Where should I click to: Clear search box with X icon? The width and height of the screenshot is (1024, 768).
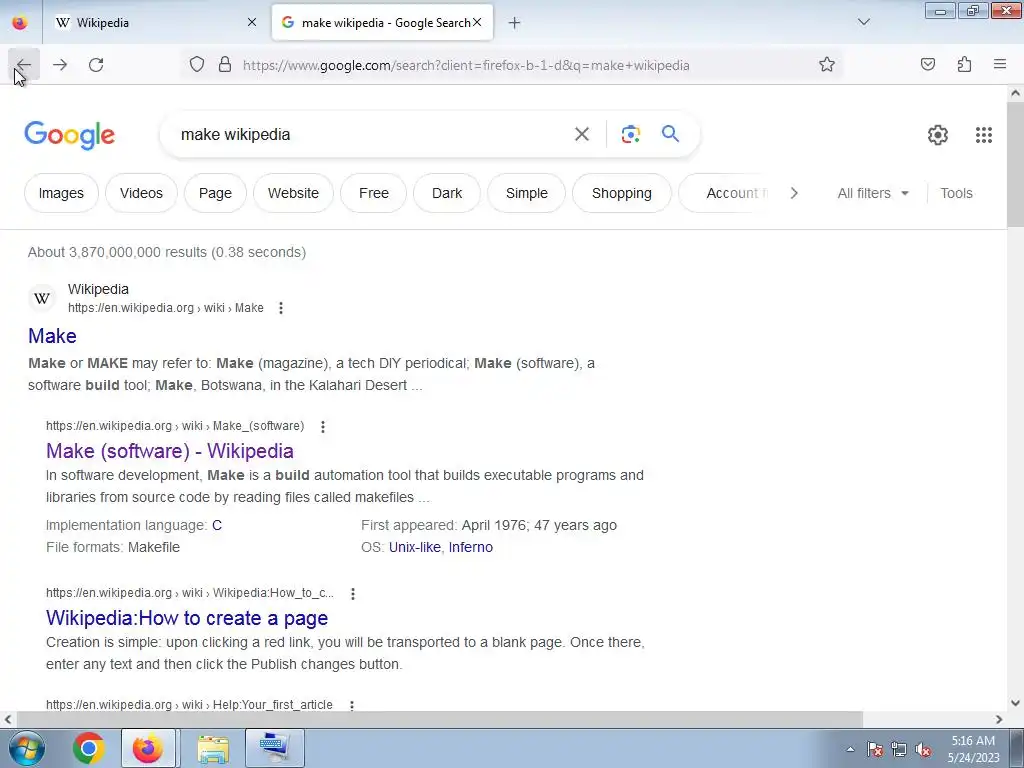pyautogui.click(x=582, y=135)
